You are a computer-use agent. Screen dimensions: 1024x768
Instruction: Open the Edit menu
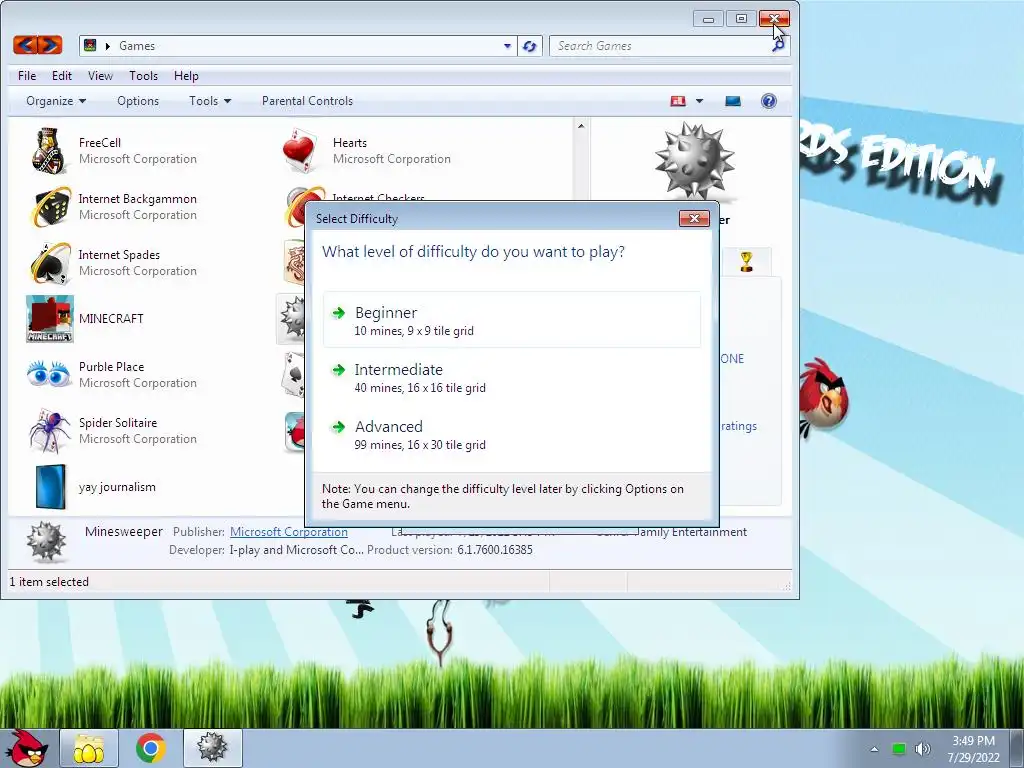coord(62,76)
